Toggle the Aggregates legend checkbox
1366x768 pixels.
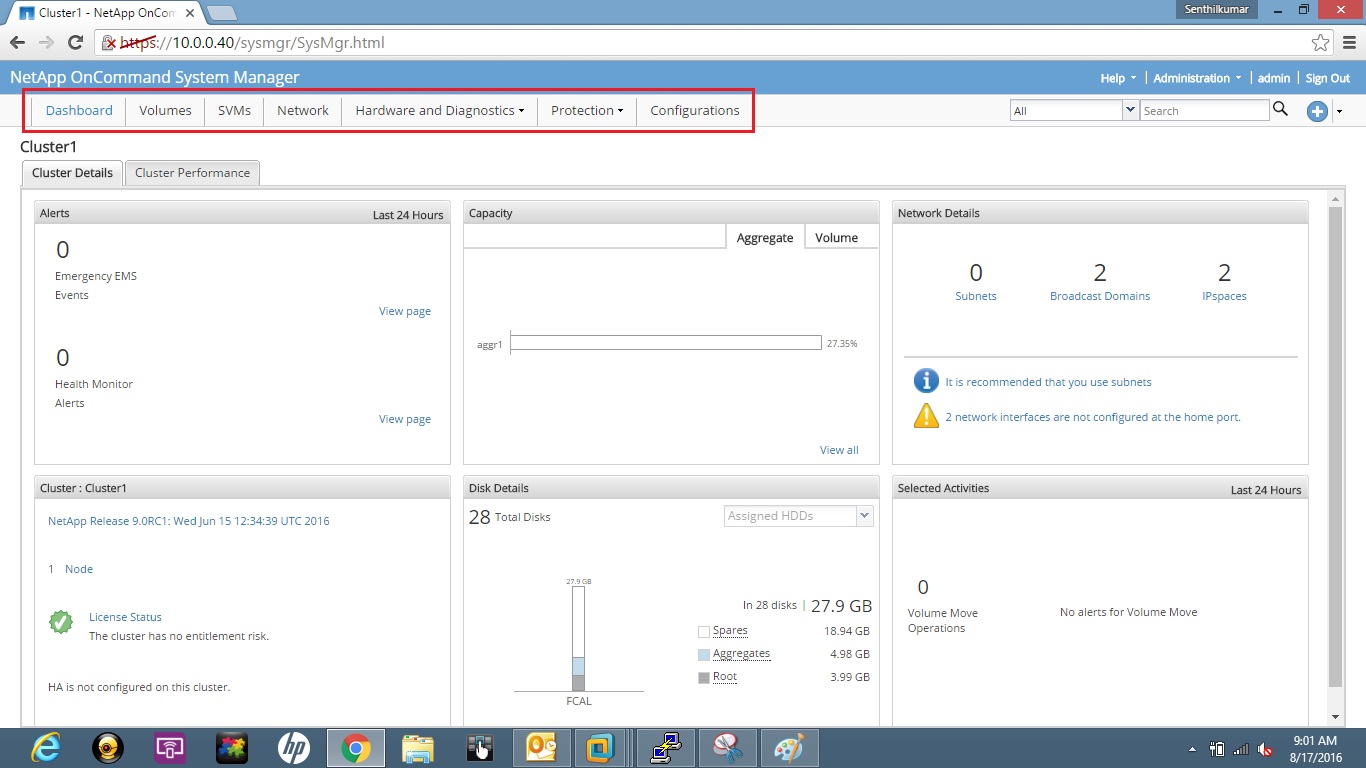coord(703,653)
